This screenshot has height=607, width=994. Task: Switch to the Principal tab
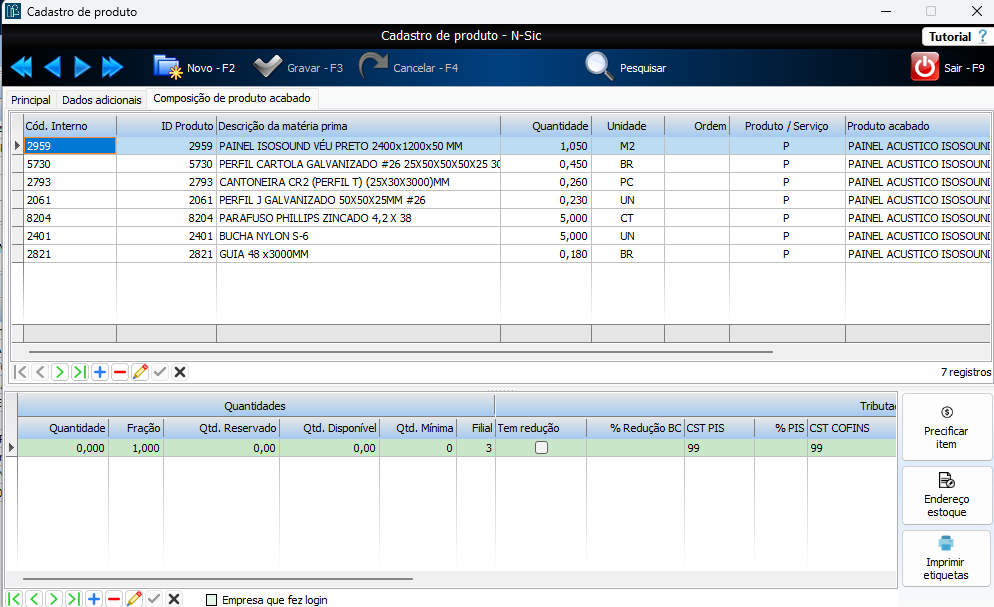pos(30,100)
